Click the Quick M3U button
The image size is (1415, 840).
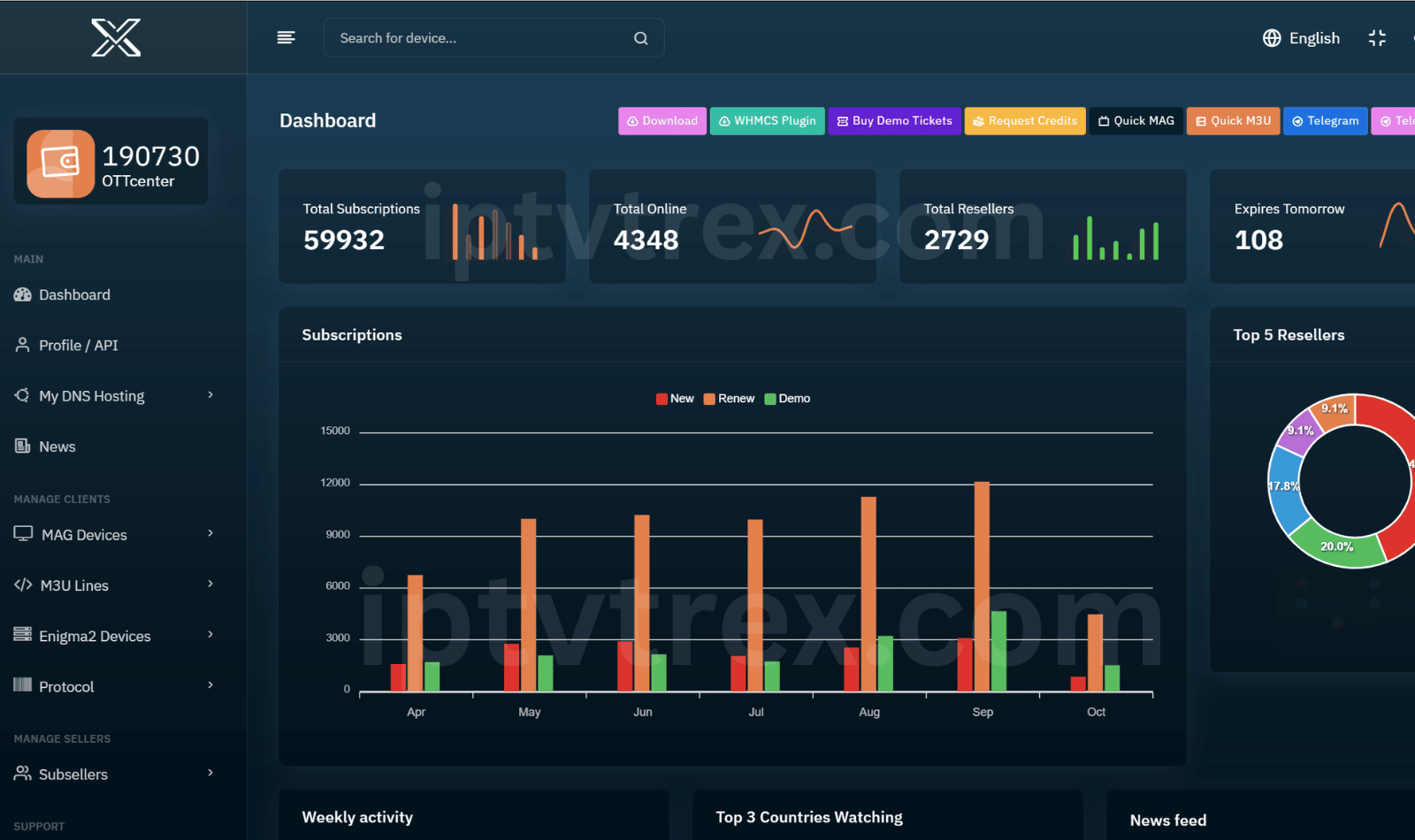pos(1234,121)
